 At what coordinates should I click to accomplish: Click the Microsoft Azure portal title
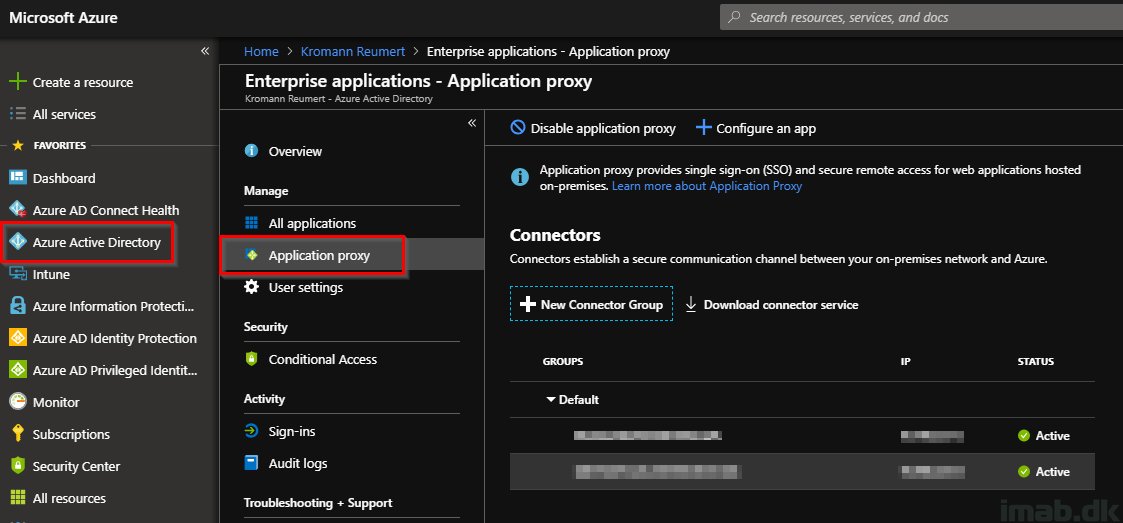(x=63, y=17)
